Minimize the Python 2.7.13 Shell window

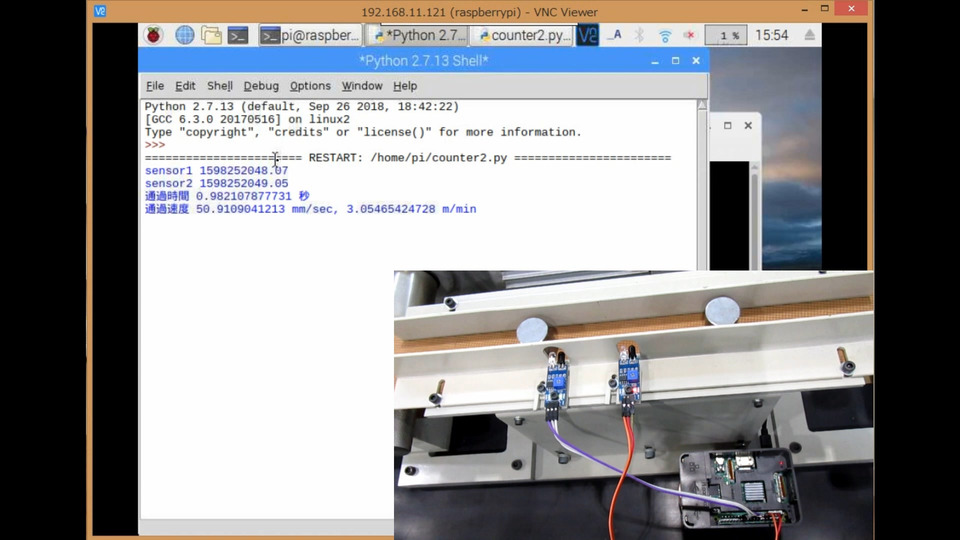coord(655,61)
